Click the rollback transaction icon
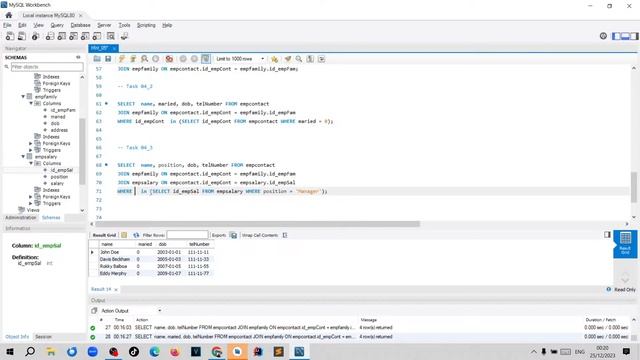Screen dimensions: 640x360 (x=194, y=59)
